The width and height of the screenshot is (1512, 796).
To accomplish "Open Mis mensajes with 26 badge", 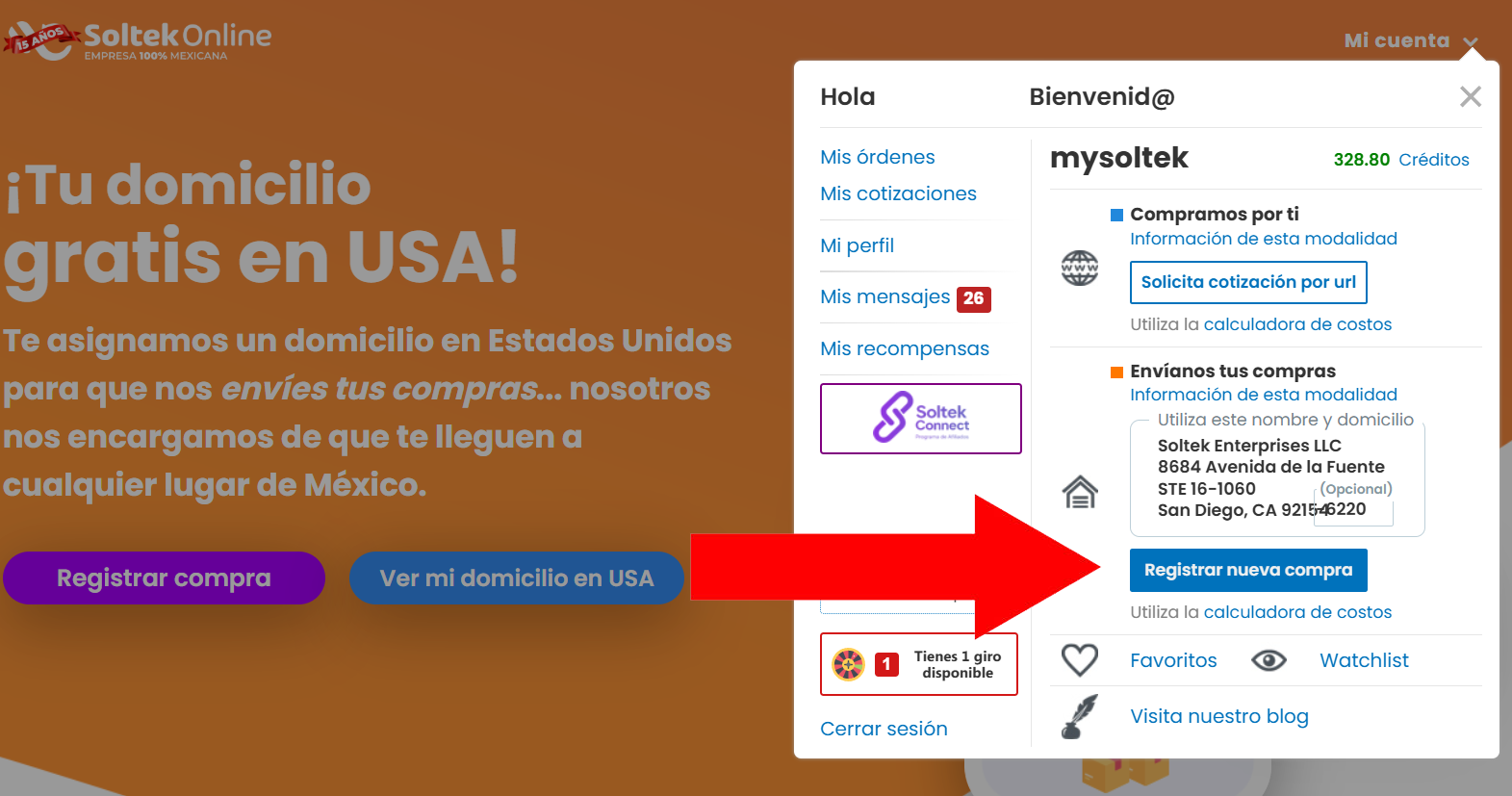I will 906,297.
